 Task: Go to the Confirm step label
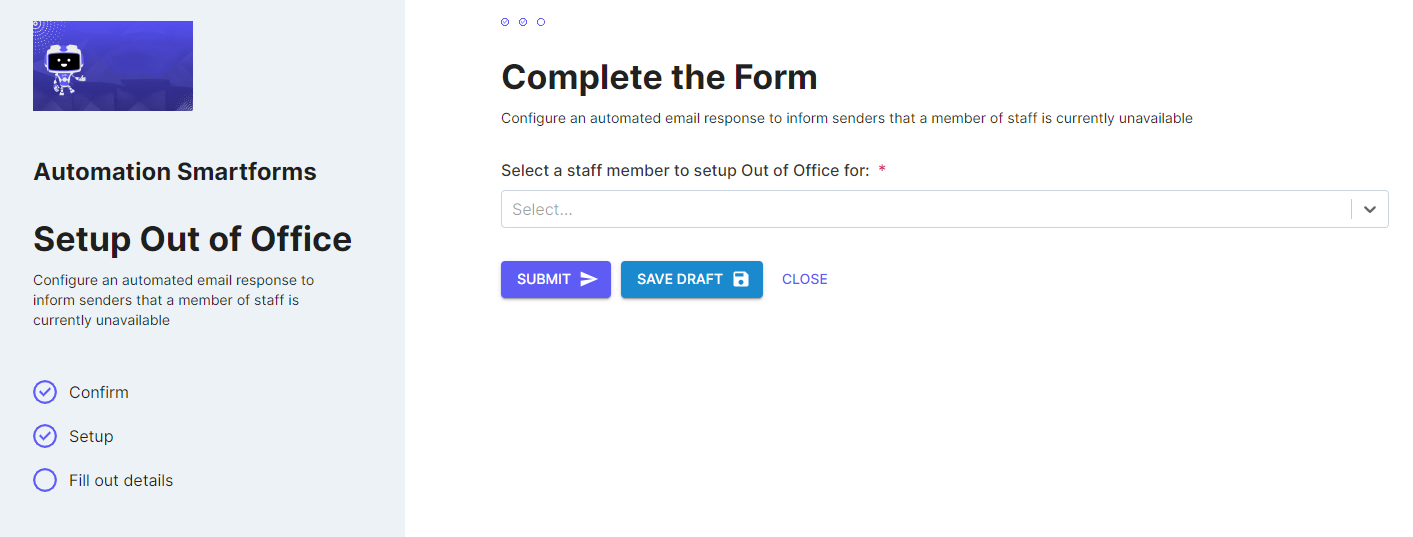click(x=99, y=392)
